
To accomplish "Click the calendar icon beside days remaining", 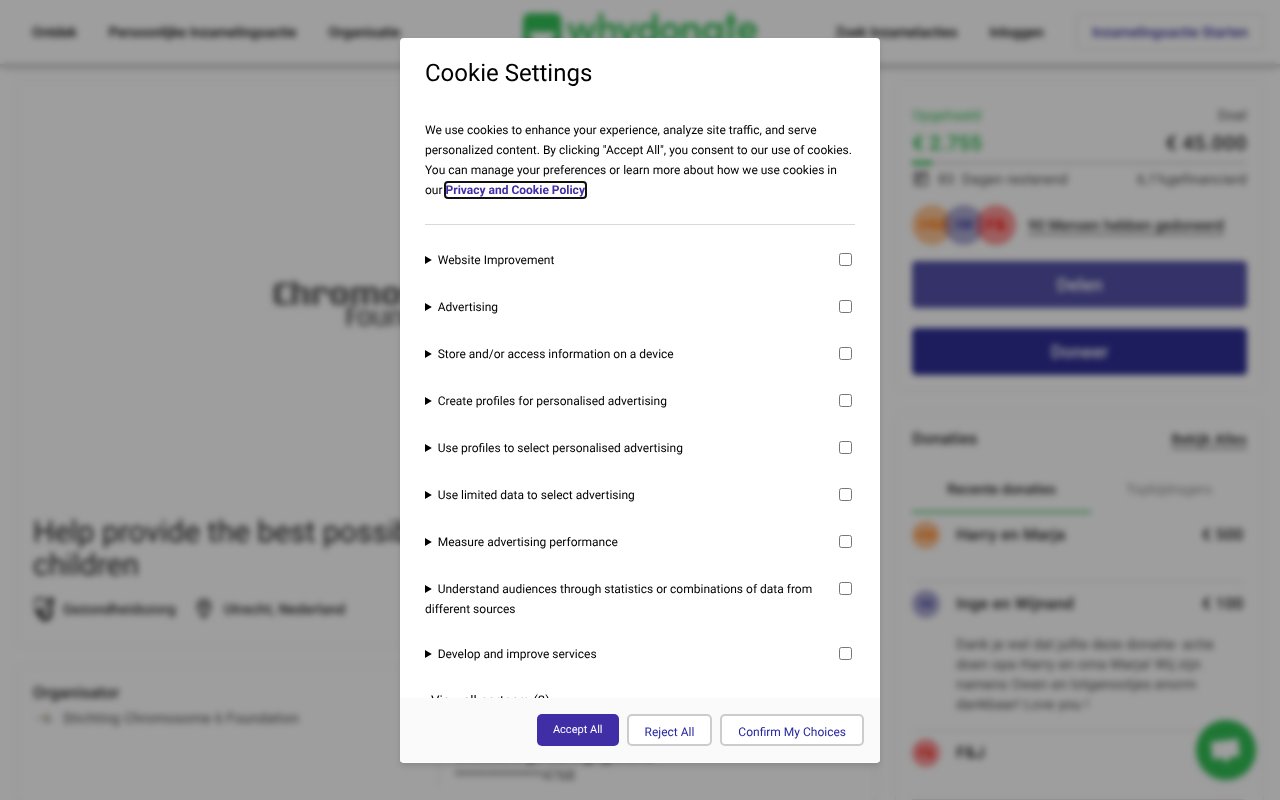I will [920, 179].
